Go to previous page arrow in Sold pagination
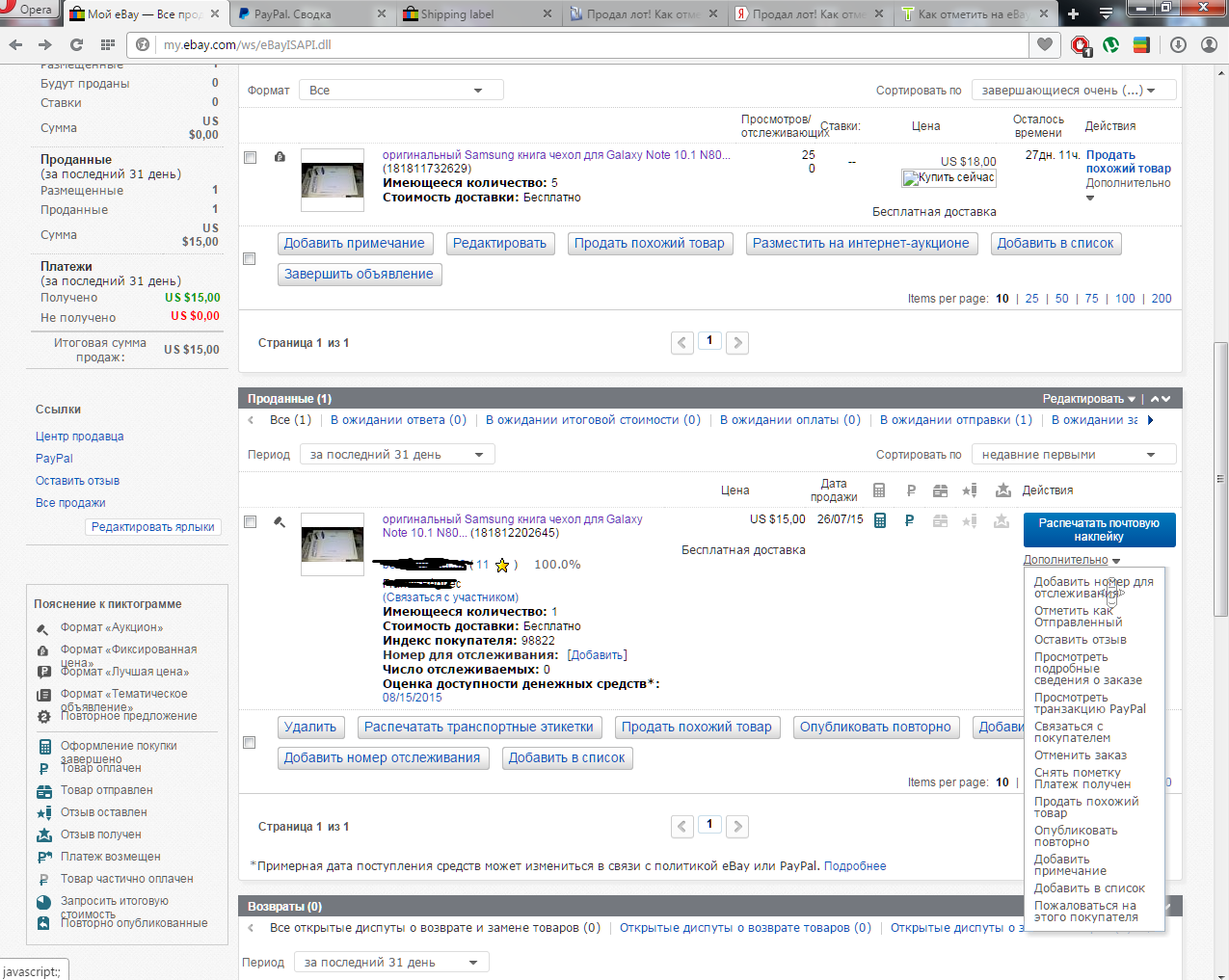The height and width of the screenshot is (980, 1229). pyautogui.click(x=682, y=826)
